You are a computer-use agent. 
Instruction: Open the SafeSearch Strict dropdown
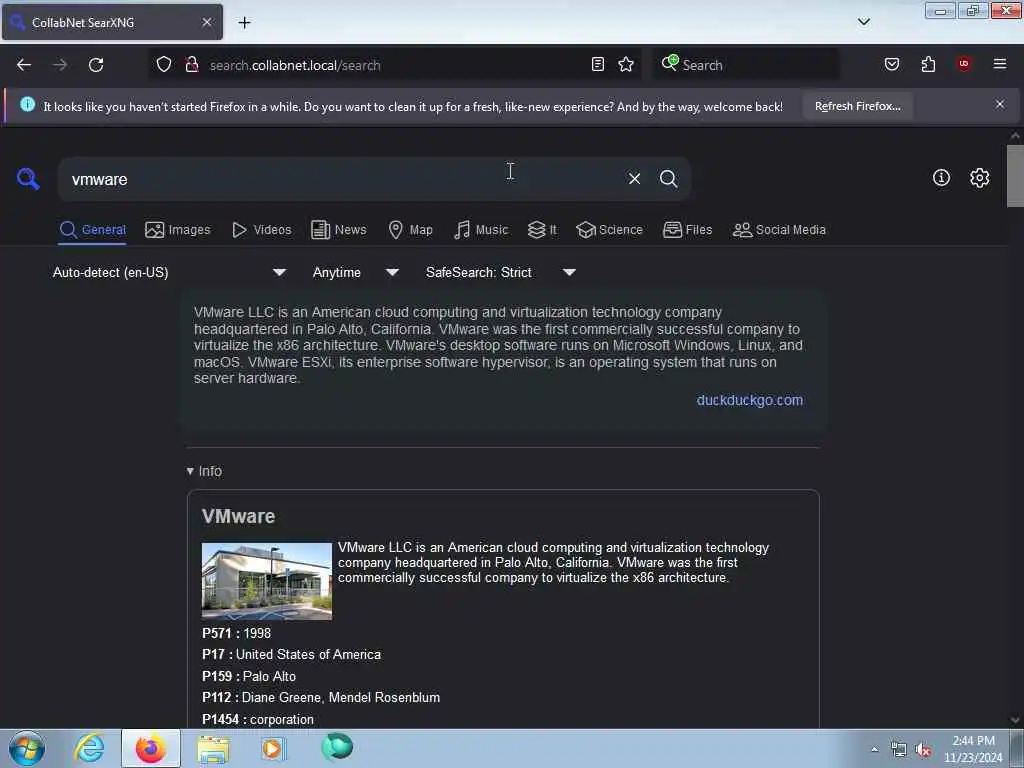click(501, 272)
